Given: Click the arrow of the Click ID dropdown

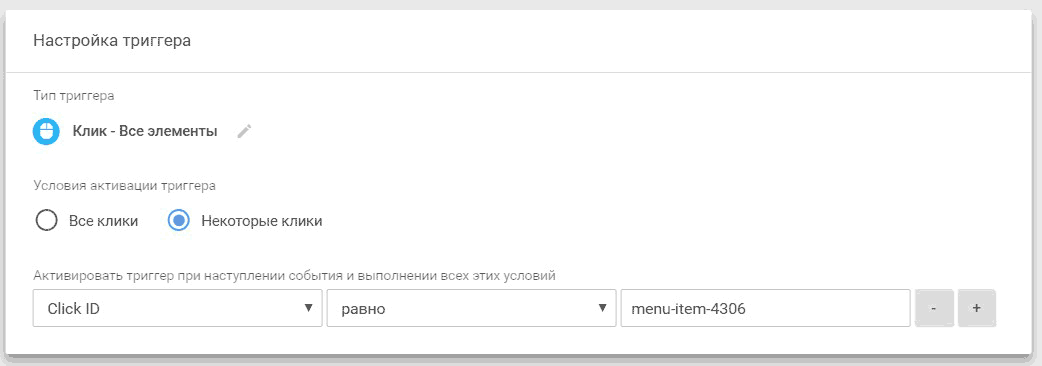Looking at the screenshot, I should 308,308.
